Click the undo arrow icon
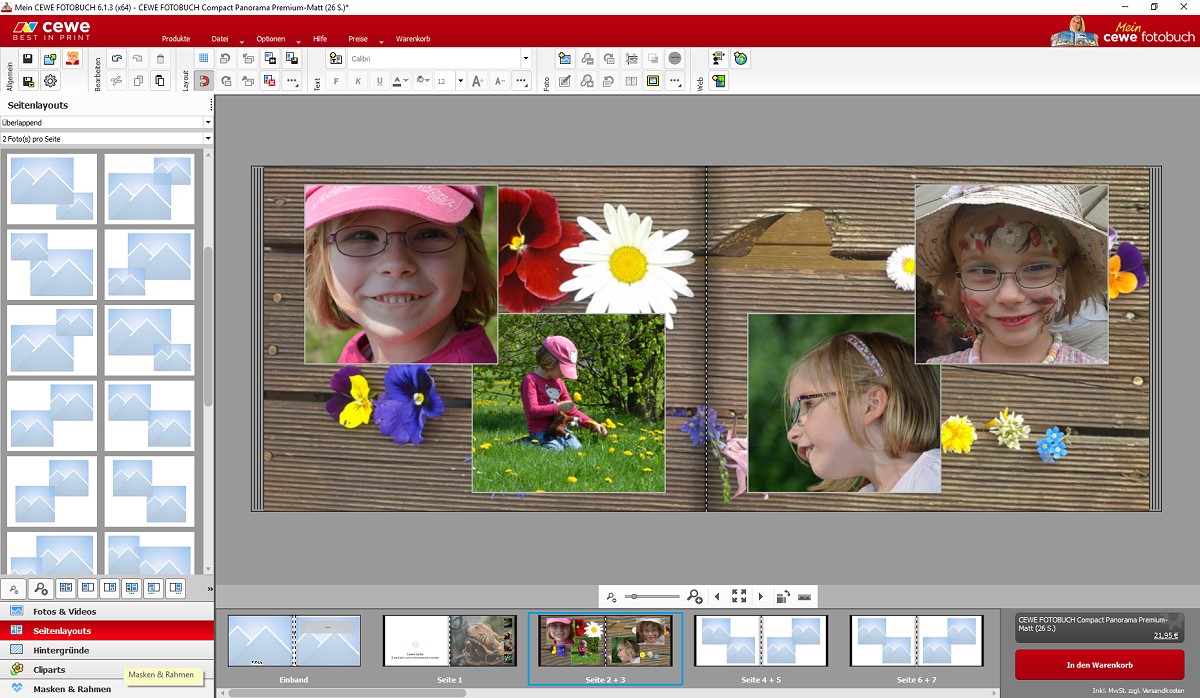The image size is (1200, 698). (x=117, y=59)
